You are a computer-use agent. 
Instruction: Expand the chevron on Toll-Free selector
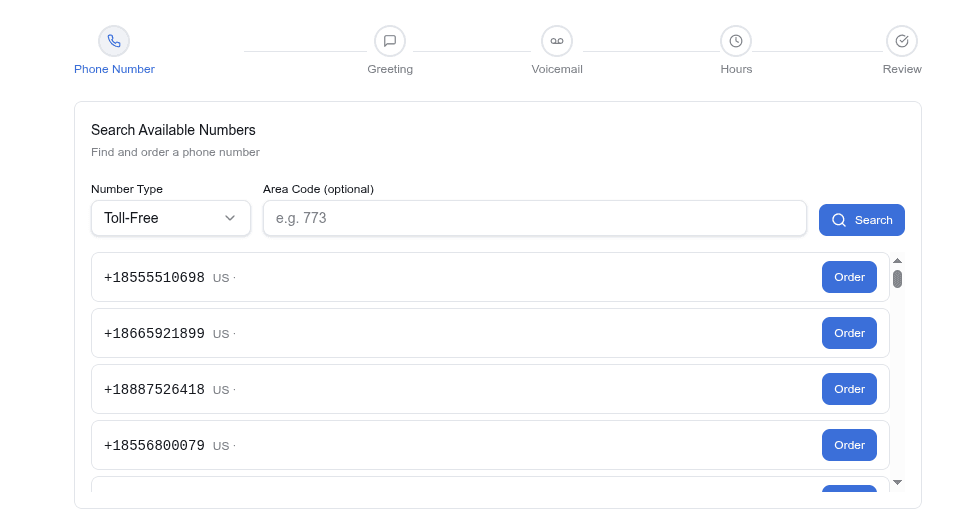230,218
